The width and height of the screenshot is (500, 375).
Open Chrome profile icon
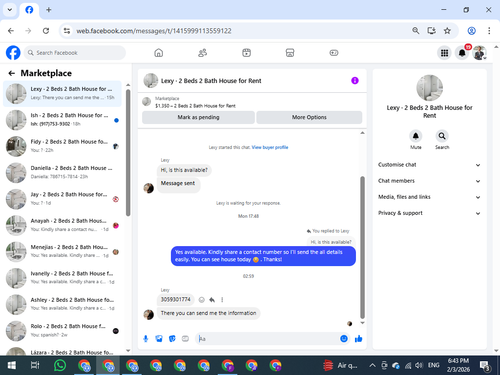tap(471, 31)
